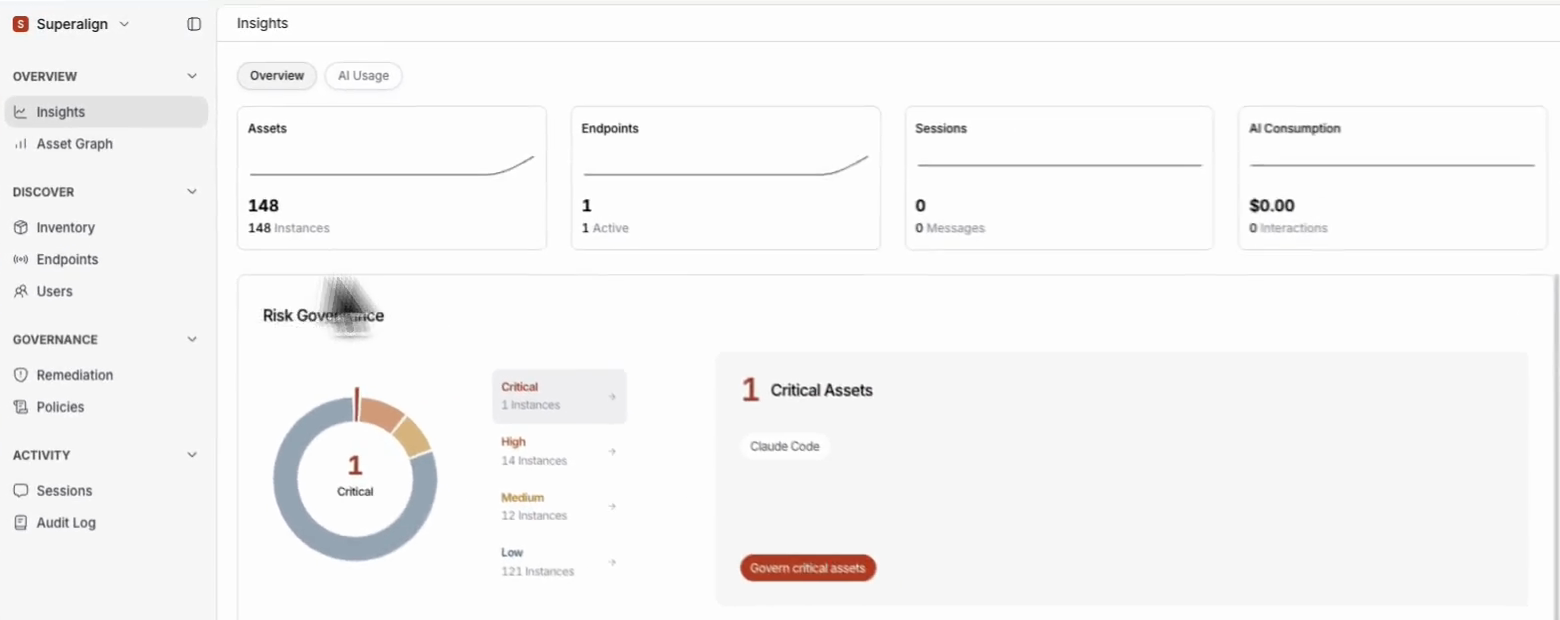Image resolution: width=1560 pixels, height=620 pixels.
Task: Open the AI Consumption card
Action: (x=1393, y=178)
